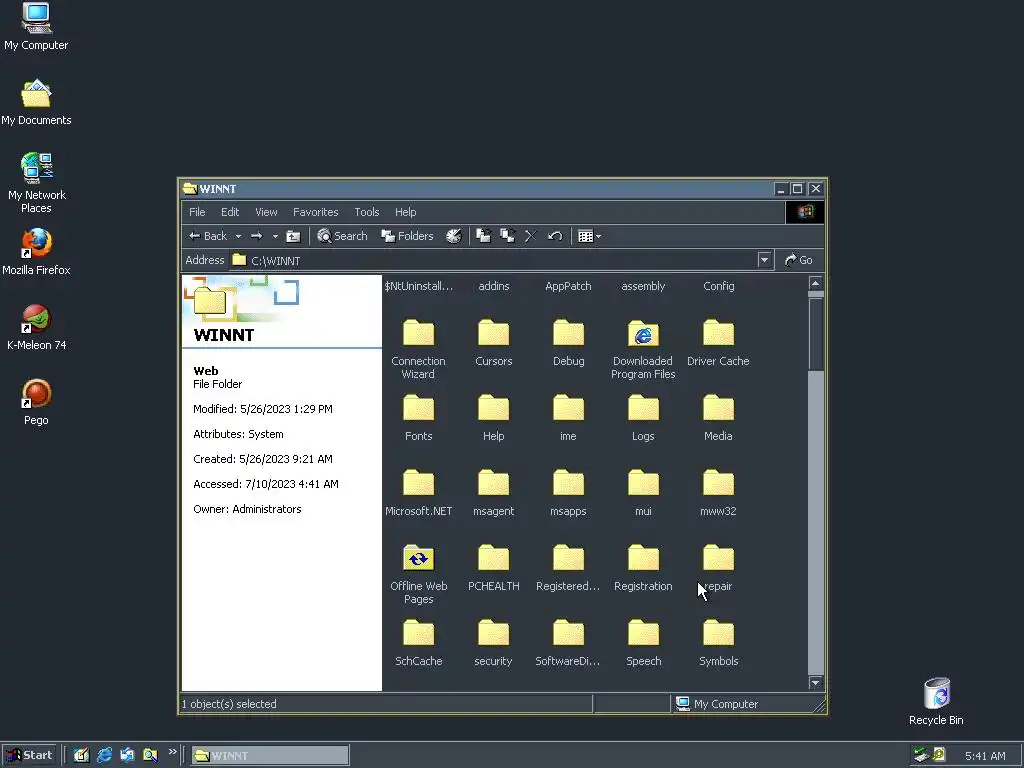Screen dimensions: 1024x768
Task: Select the Symbols folder
Action: coord(718,643)
